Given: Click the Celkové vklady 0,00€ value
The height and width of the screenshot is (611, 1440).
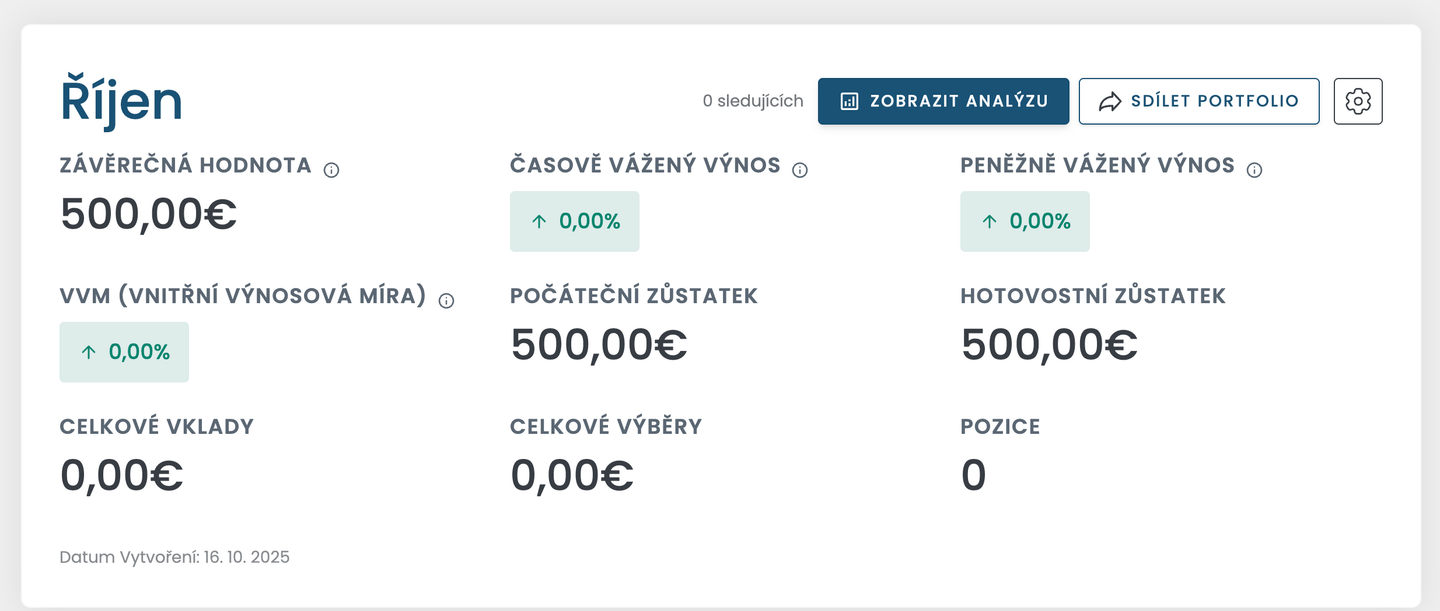Looking at the screenshot, I should 122,474.
